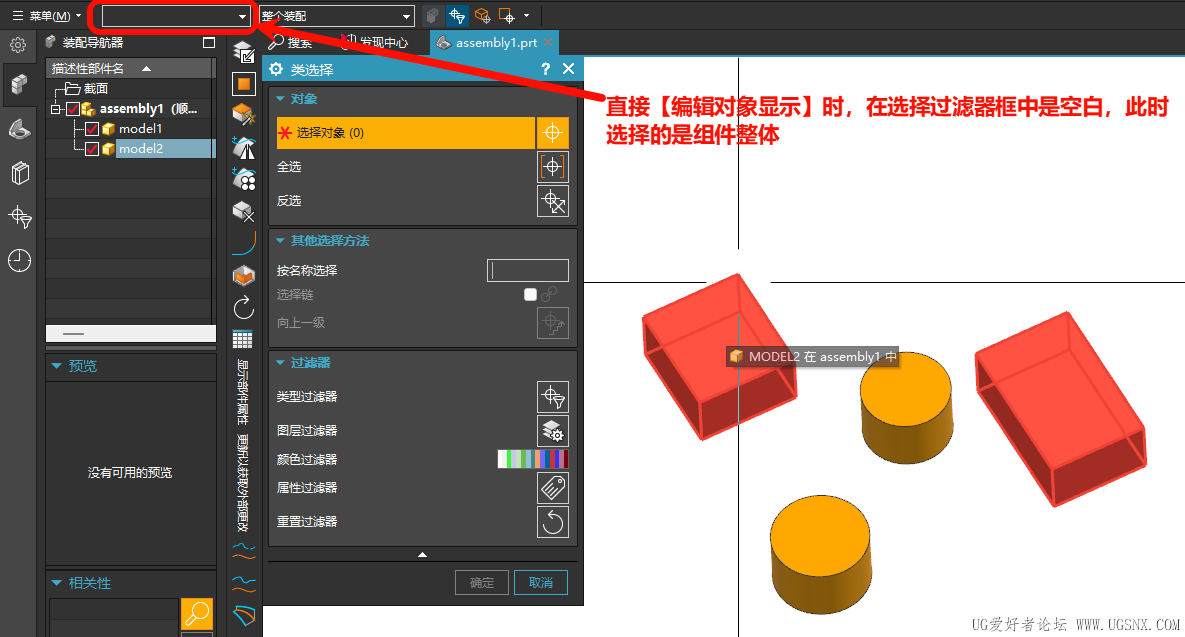
Task: Click the 重置过滤器 reset icon
Action: (552, 522)
